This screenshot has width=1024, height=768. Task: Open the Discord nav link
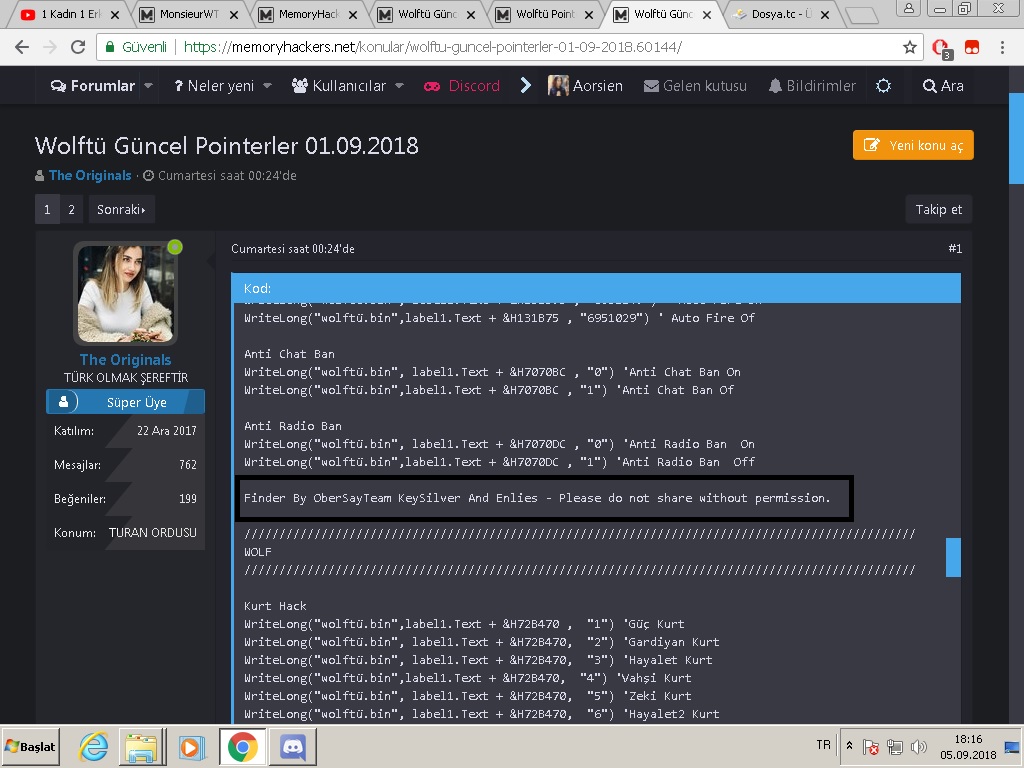(462, 86)
